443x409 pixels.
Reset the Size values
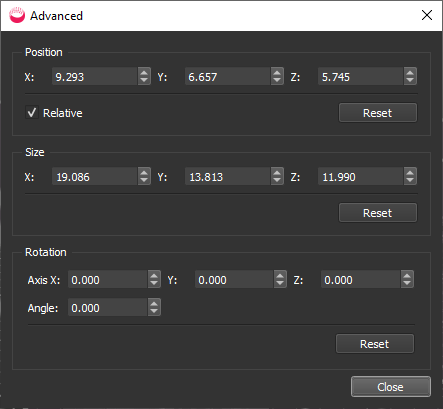pos(378,213)
